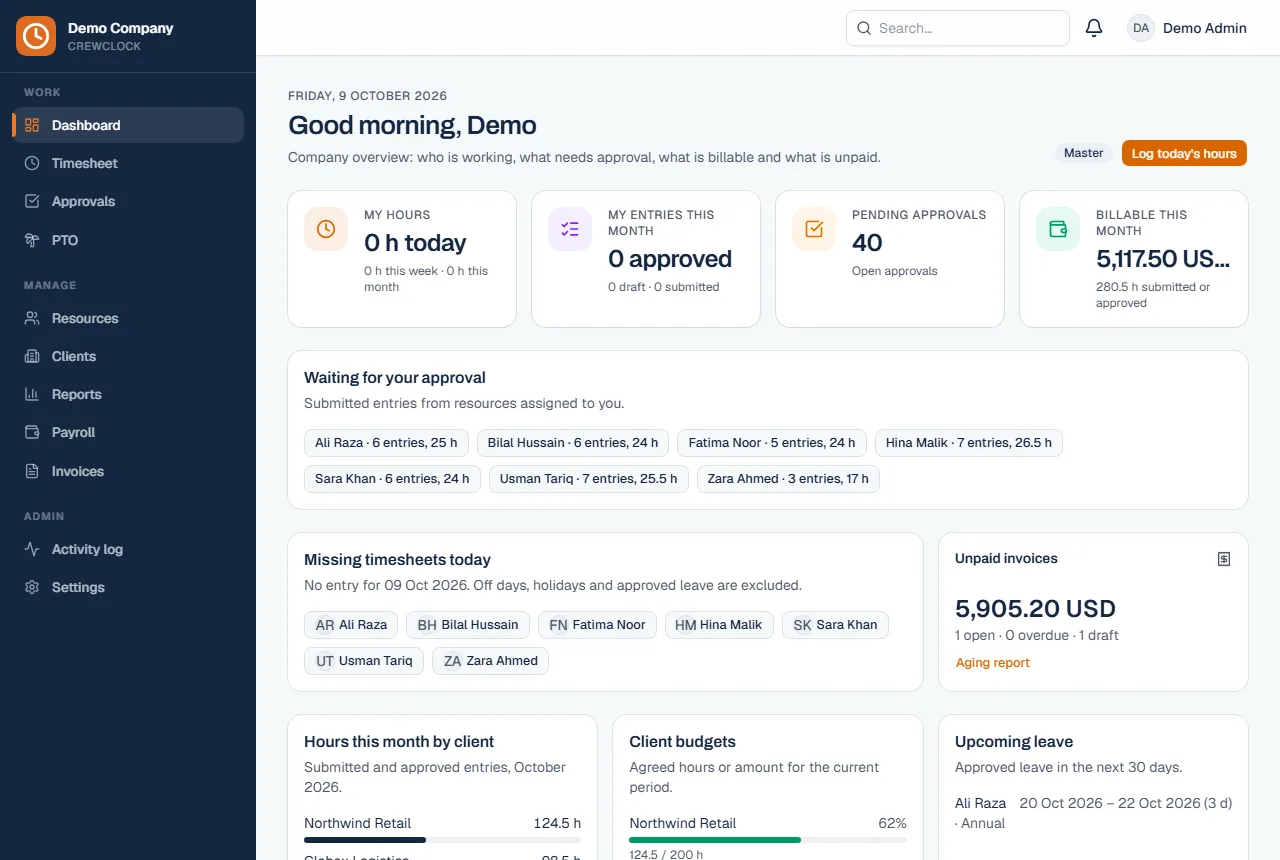
Task: Select Hina Malik missing timesheet chip
Action: tap(719, 625)
